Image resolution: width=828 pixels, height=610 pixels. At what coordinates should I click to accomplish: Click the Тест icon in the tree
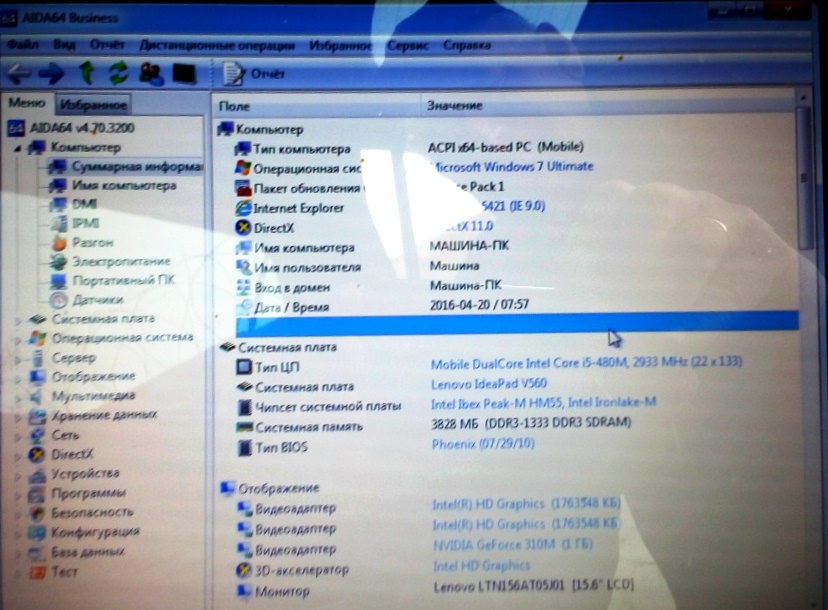pyautogui.click(x=37, y=572)
